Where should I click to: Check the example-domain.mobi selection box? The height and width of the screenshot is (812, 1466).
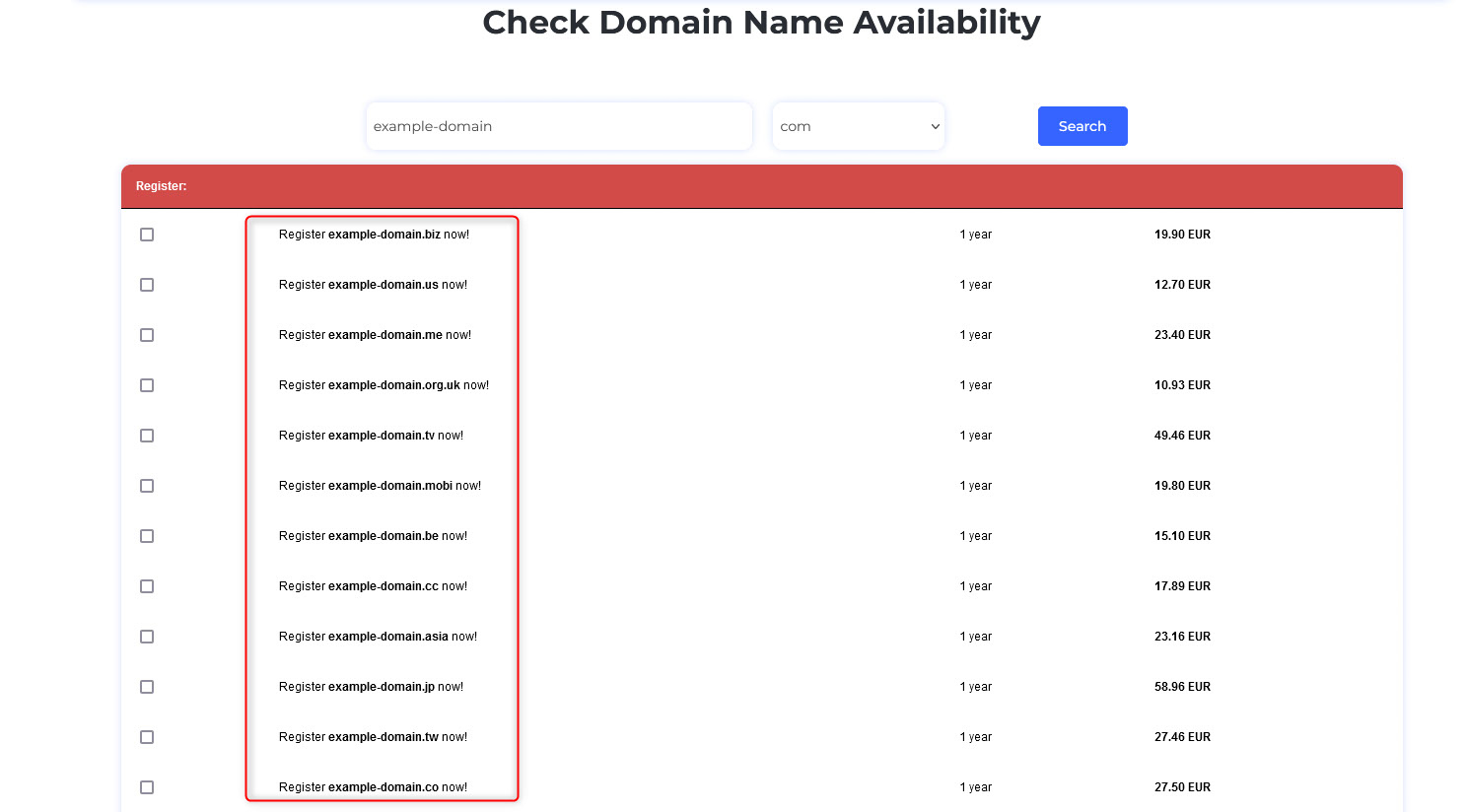click(146, 485)
